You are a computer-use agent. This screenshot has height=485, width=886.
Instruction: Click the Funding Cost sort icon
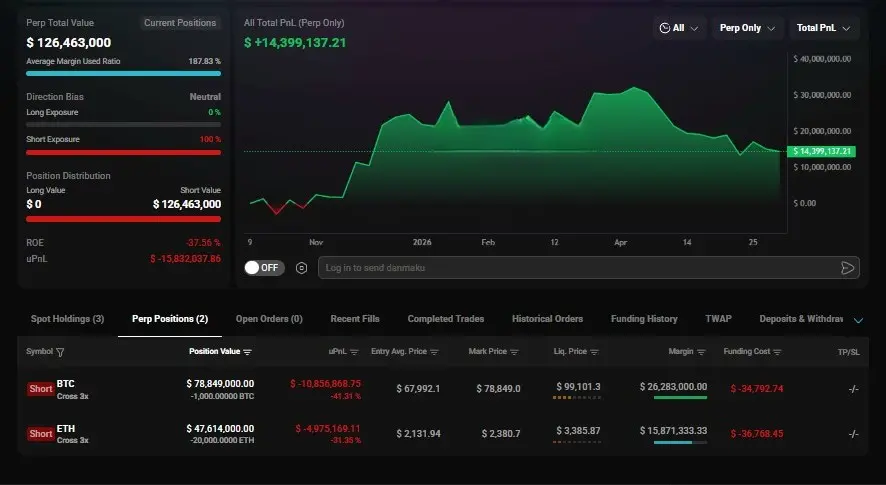778,352
